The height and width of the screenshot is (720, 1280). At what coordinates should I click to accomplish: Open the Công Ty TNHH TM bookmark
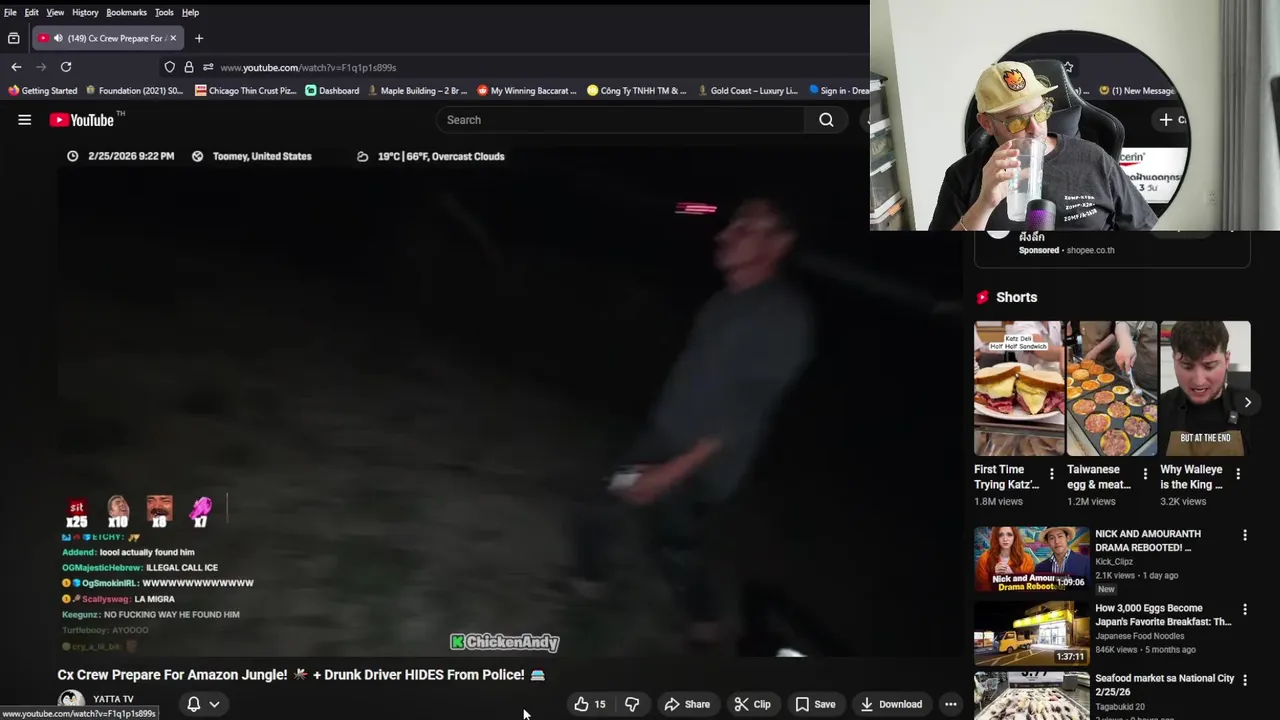(636, 91)
